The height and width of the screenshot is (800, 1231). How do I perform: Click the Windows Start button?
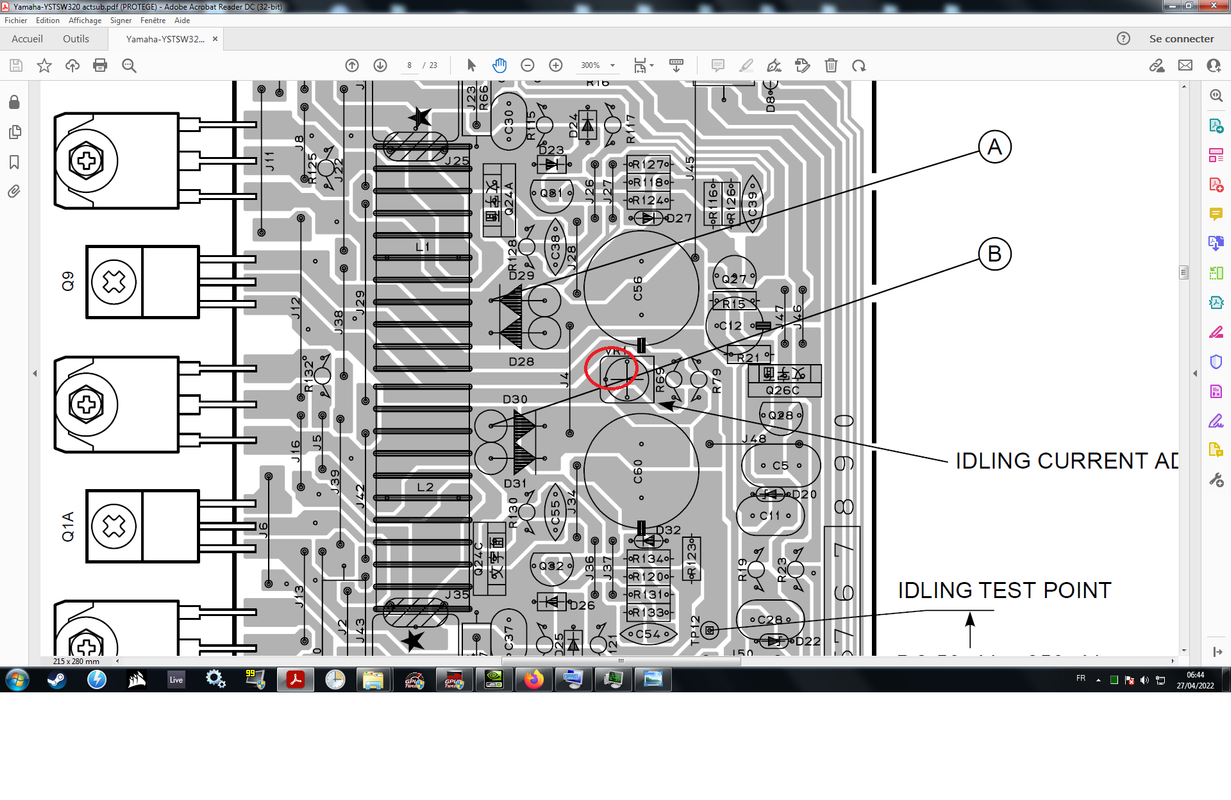(x=18, y=679)
